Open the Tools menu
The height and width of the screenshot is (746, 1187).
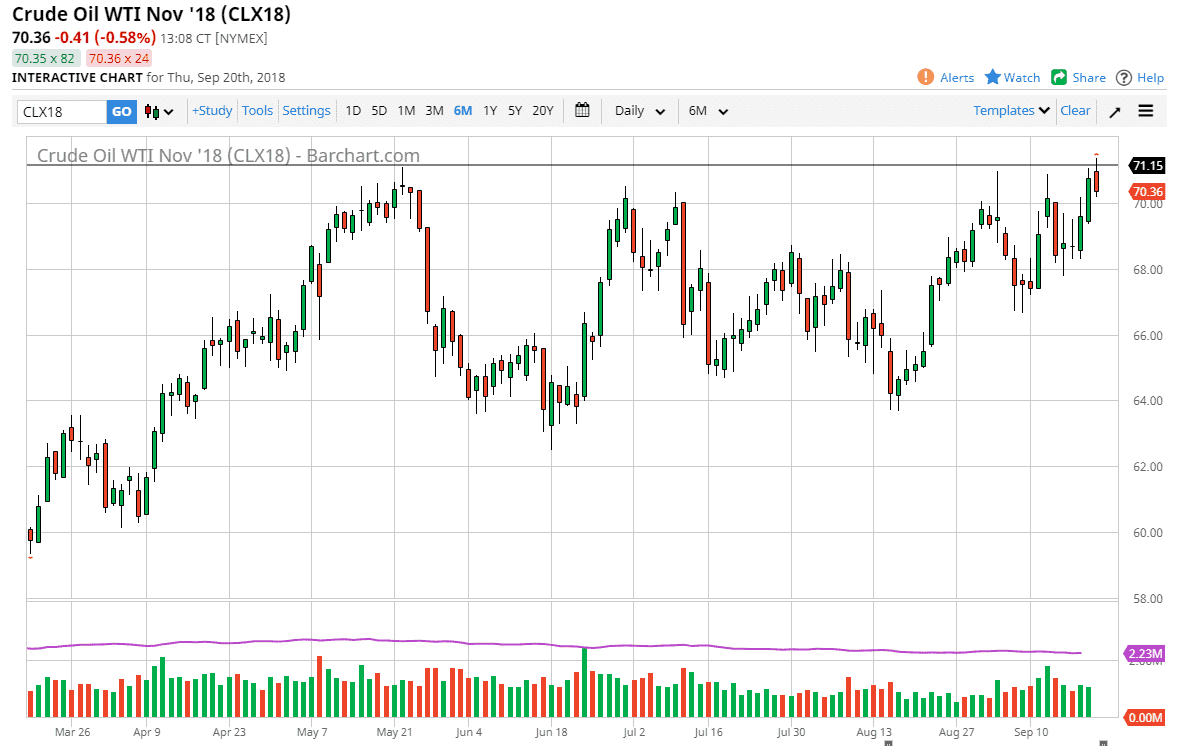[257, 111]
